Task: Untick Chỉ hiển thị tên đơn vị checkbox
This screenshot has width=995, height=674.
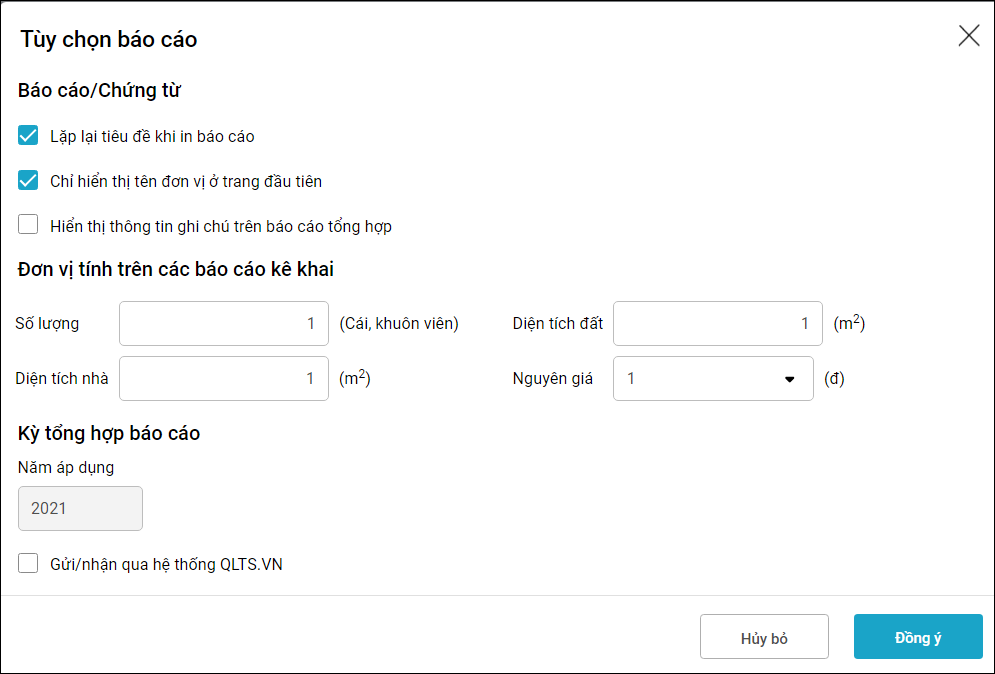Action: pyautogui.click(x=28, y=181)
